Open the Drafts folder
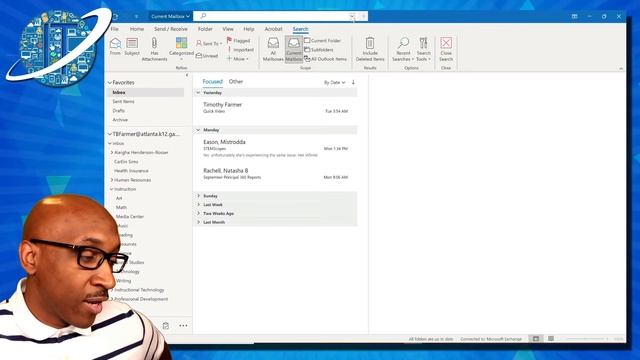 coord(118,111)
